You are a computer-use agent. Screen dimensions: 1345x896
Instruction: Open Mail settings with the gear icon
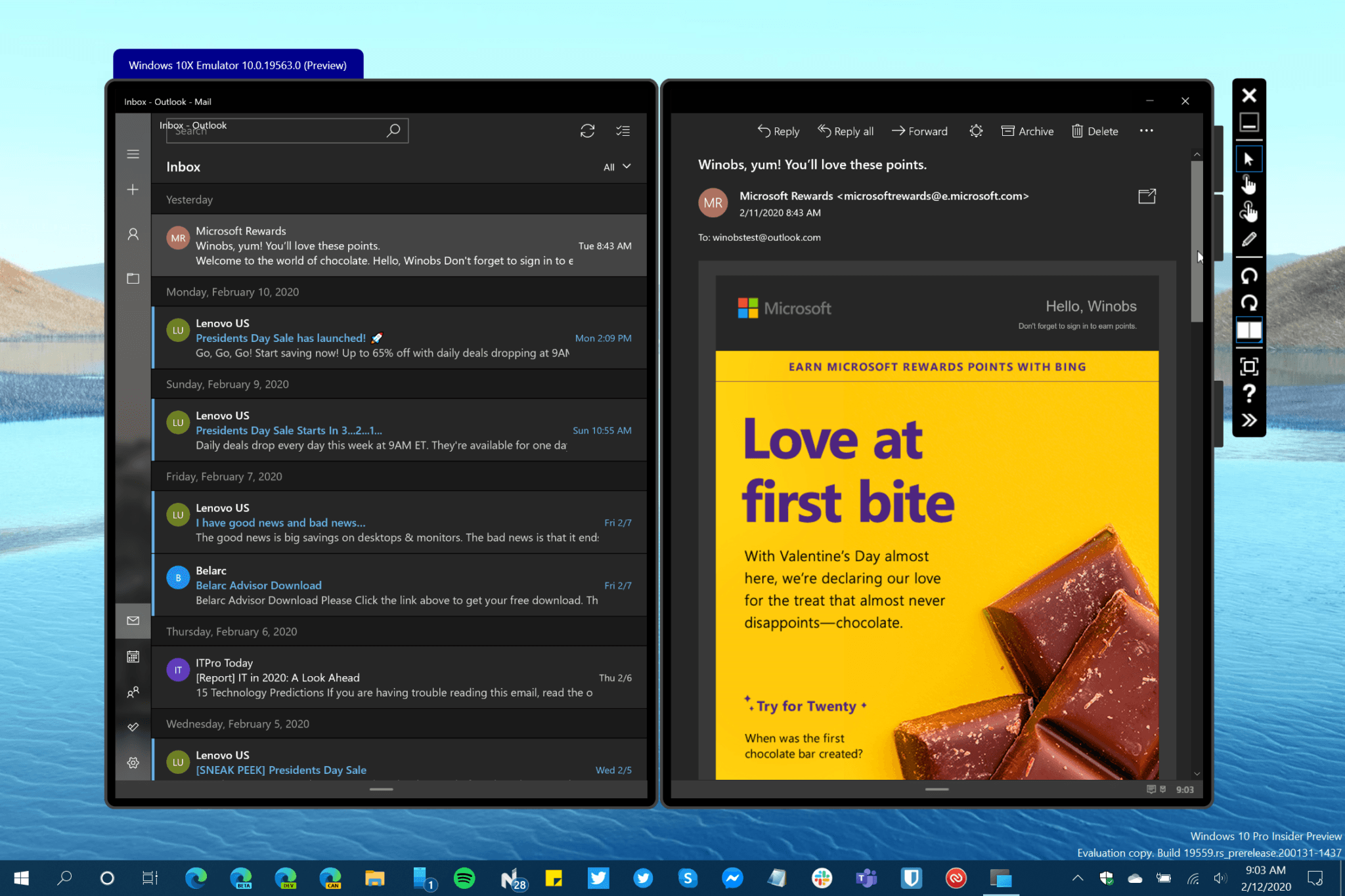[x=133, y=762]
